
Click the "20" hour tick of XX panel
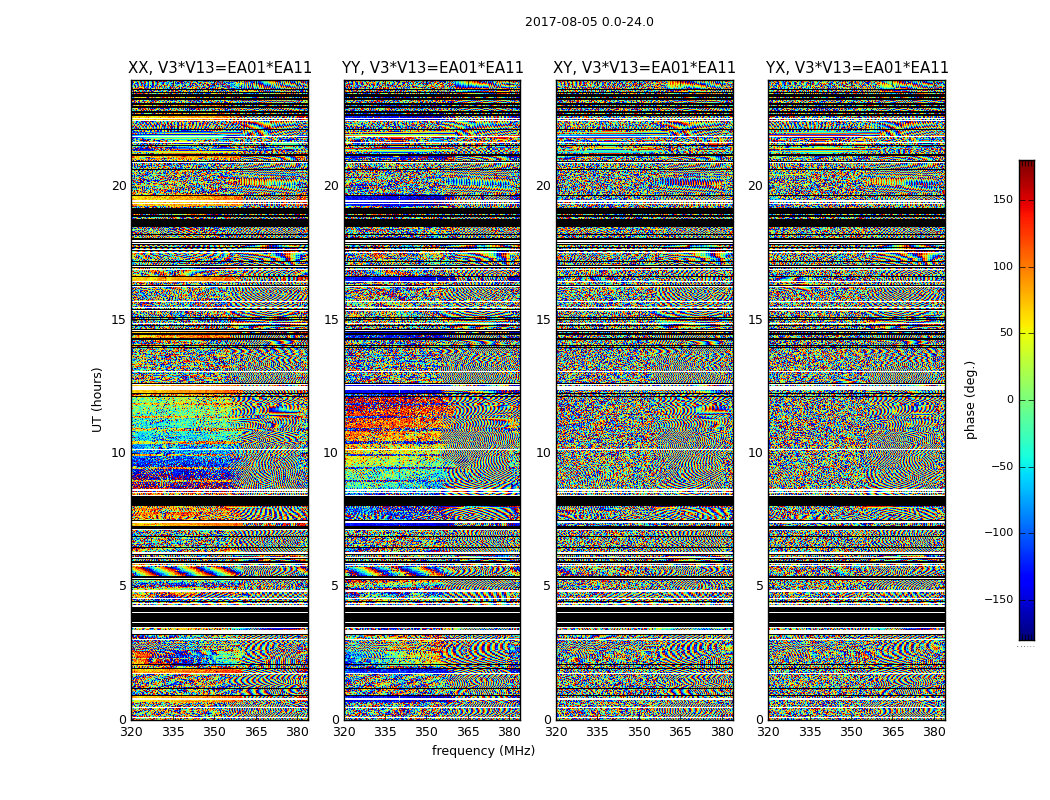(119, 186)
